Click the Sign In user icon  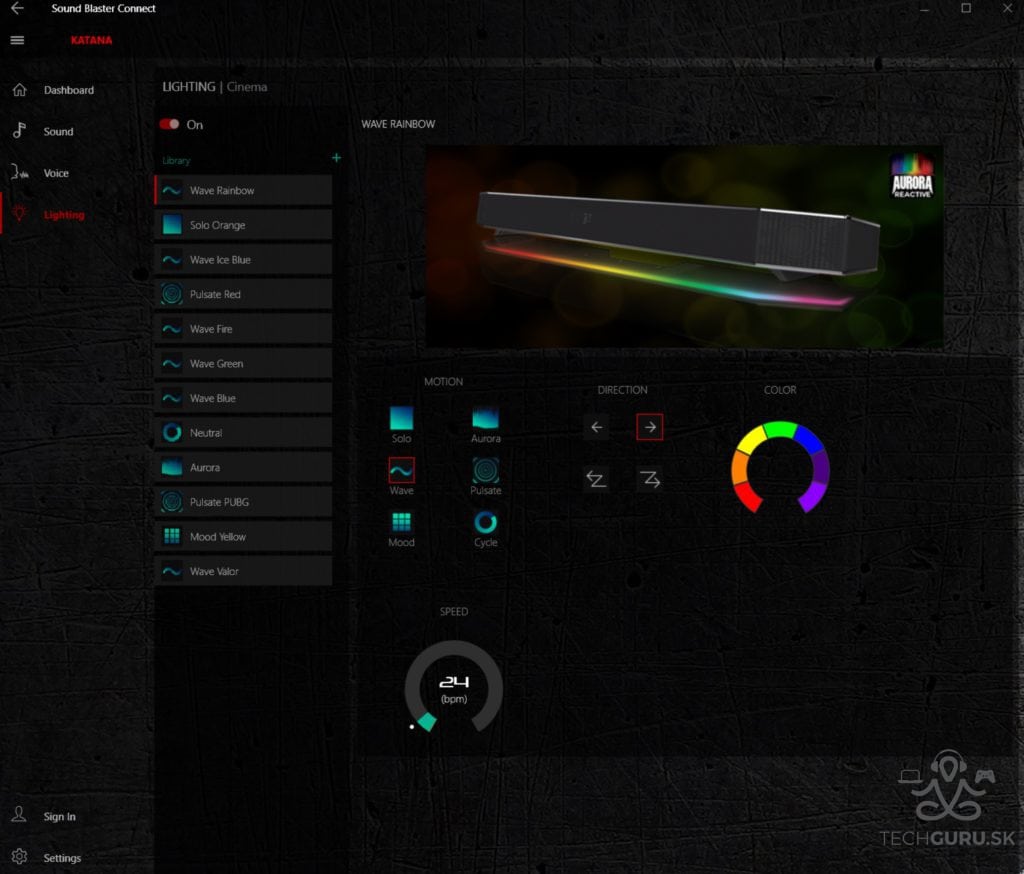(x=19, y=814)
